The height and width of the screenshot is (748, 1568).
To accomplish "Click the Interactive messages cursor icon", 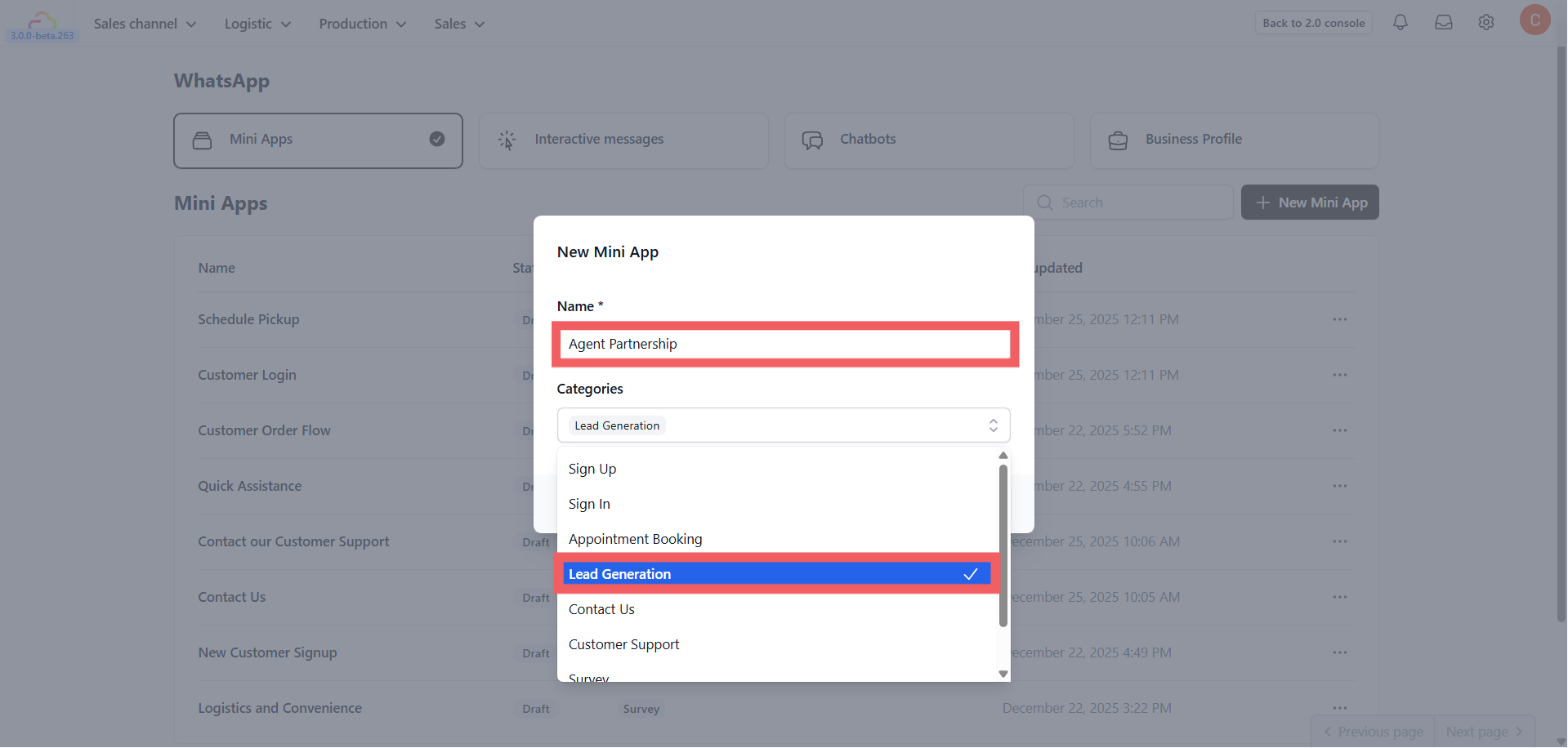I will (507, 140).
